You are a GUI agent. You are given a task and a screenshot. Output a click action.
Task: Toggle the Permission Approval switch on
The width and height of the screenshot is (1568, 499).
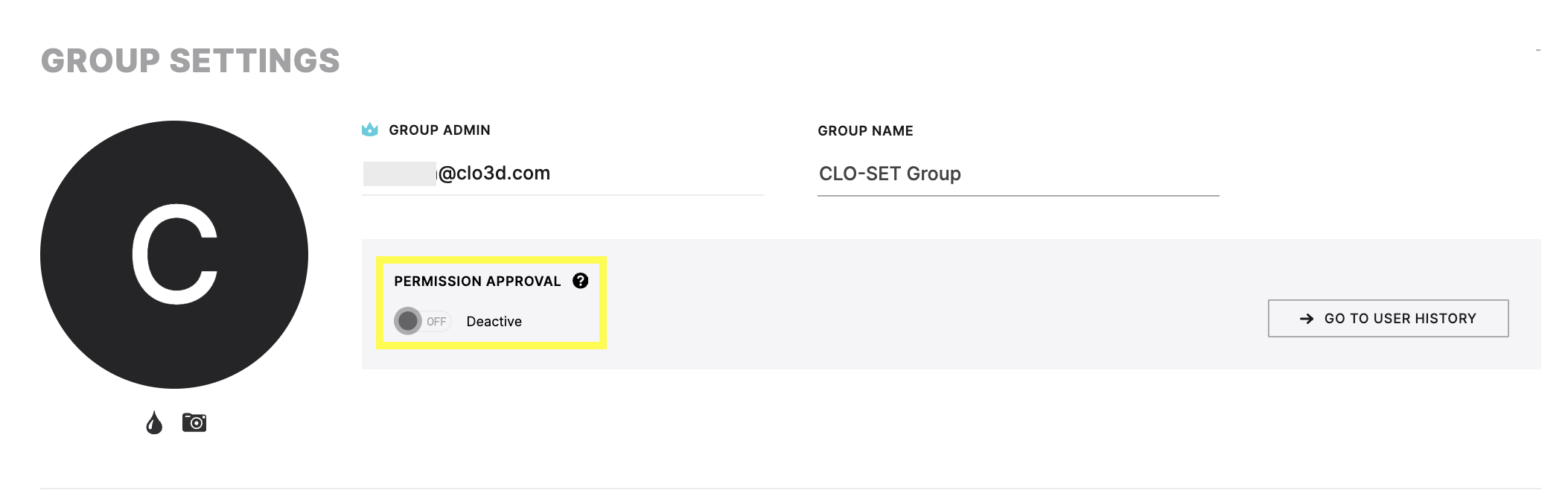click(423, 321)
